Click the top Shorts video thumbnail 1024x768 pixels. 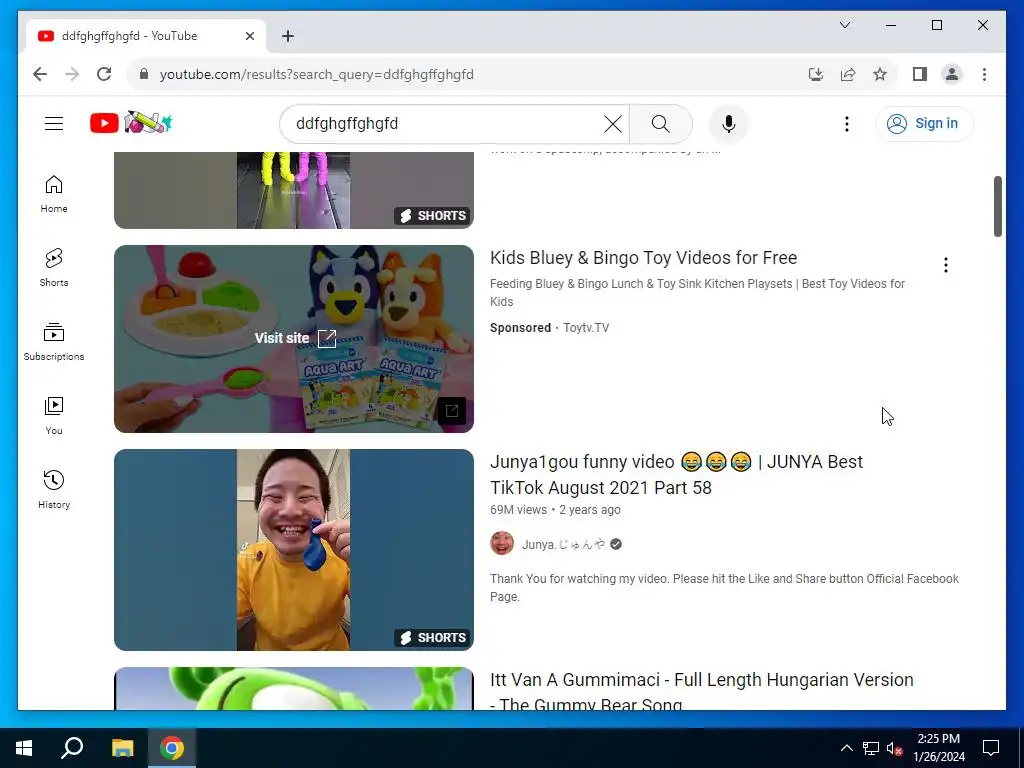tap(294, 190)
